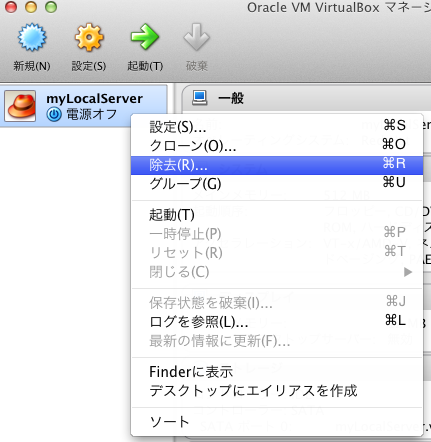Choose Finderに表示 in the context menu
The height and width of the screenshot is (442, 431).
[277, 372]
